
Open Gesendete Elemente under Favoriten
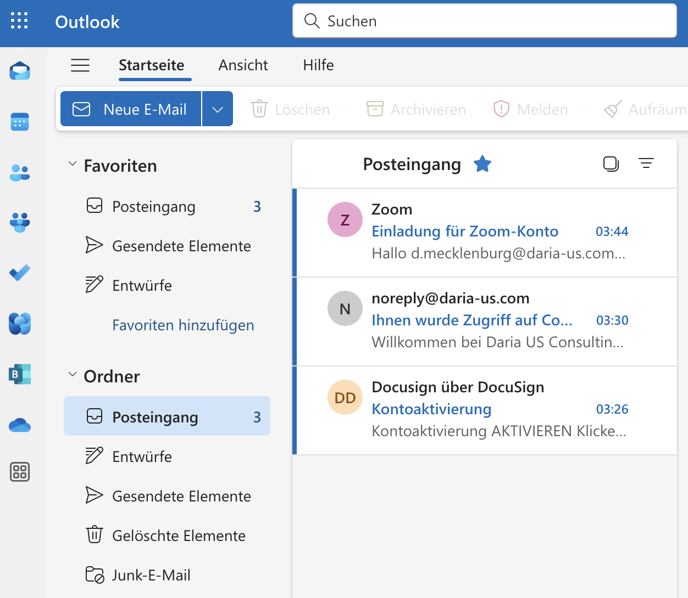pos(167,246)
